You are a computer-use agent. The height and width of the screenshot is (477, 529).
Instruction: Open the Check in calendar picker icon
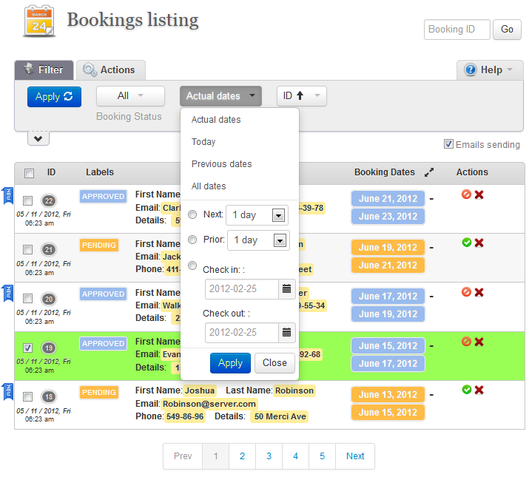pyautogui.click(x=286, y=289)
